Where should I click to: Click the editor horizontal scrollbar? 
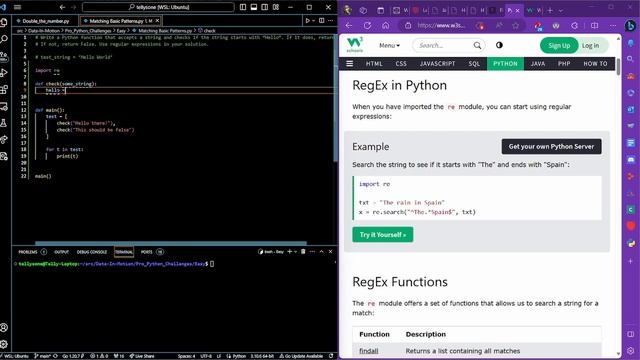click(x=171, y=243)
